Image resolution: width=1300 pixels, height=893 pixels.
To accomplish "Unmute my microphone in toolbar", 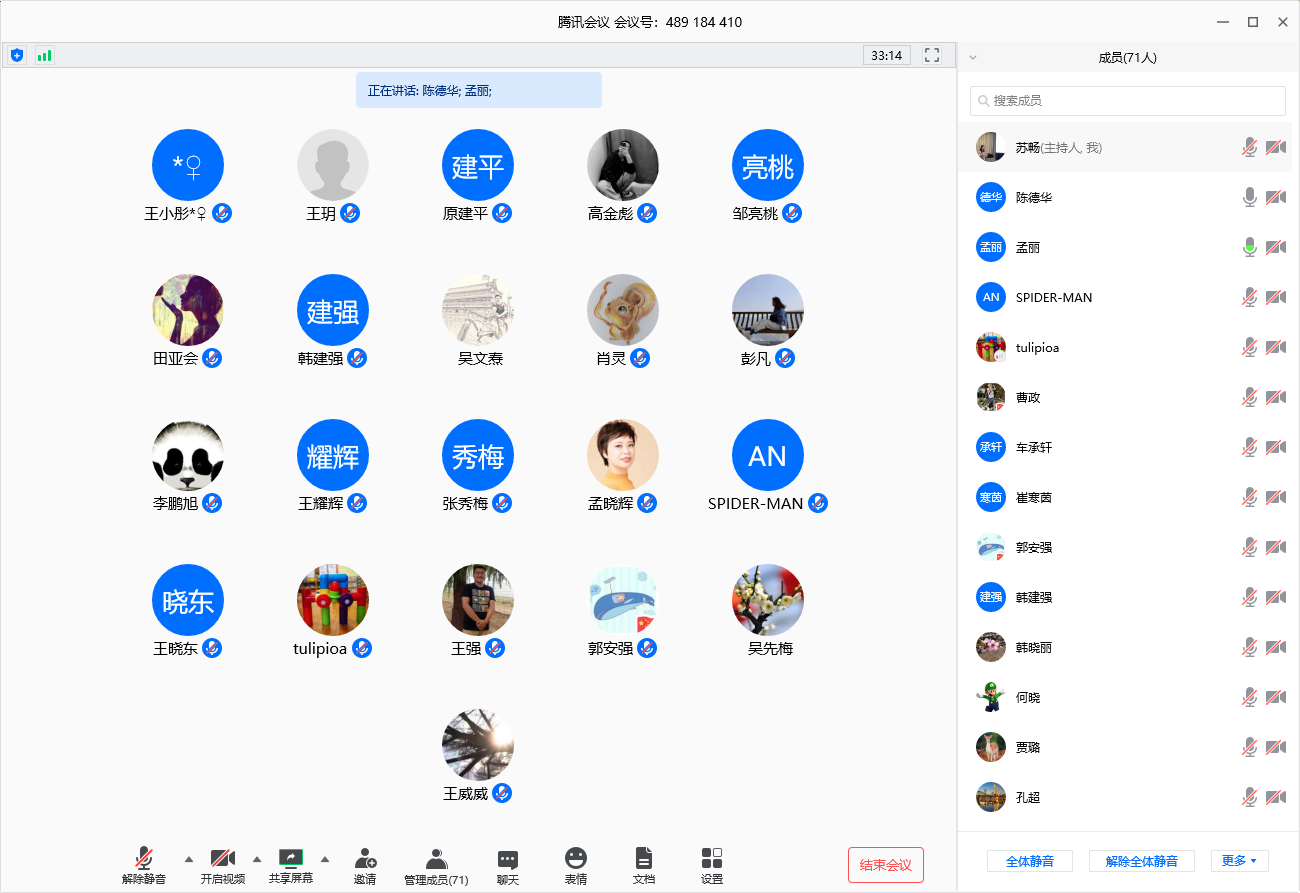I will (144, 859).
